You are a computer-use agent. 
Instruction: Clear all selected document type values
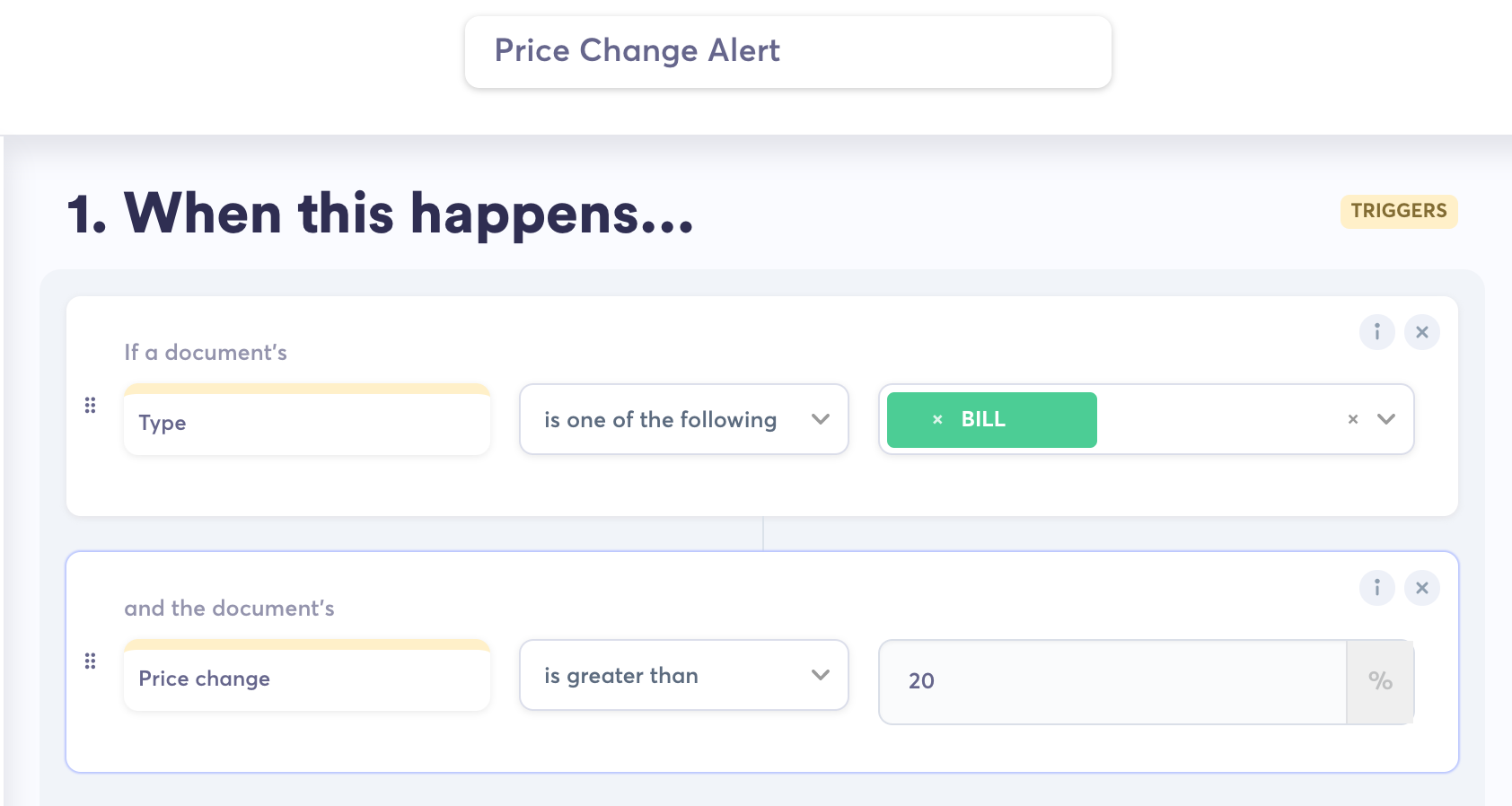(1353, 419)
